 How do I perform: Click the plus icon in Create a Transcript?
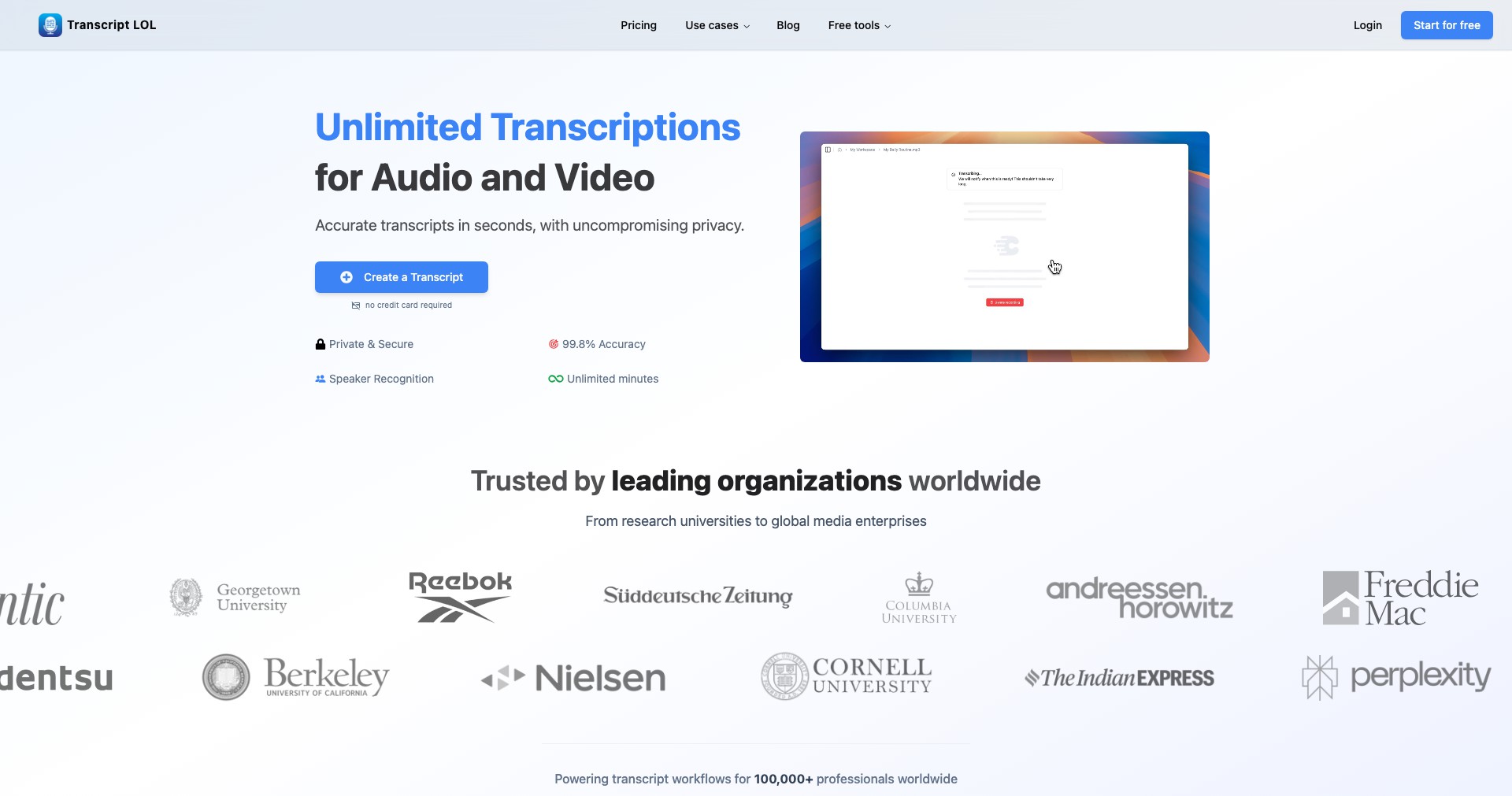click(346, 277)
